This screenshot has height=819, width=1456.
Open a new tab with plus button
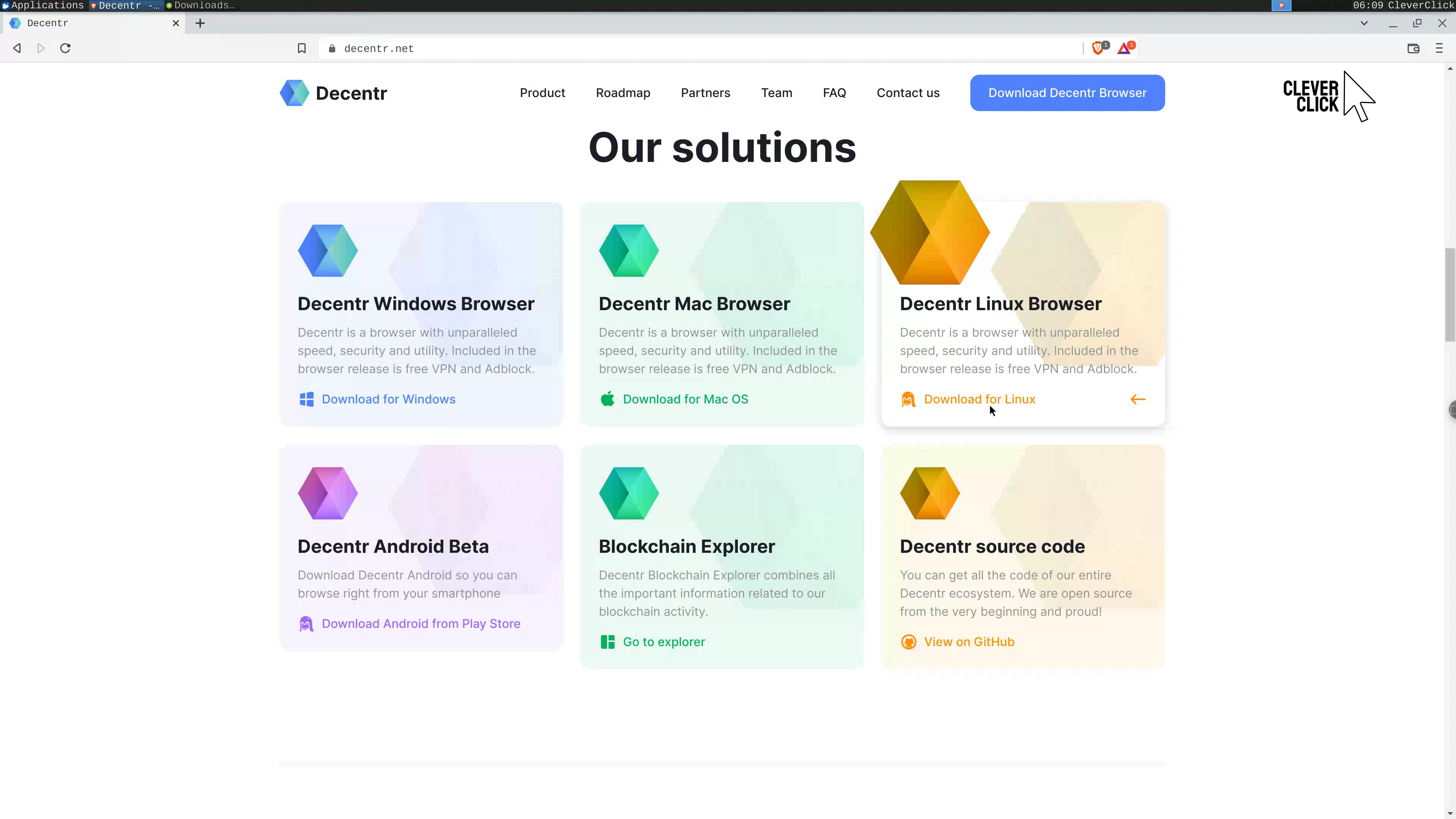200,23
